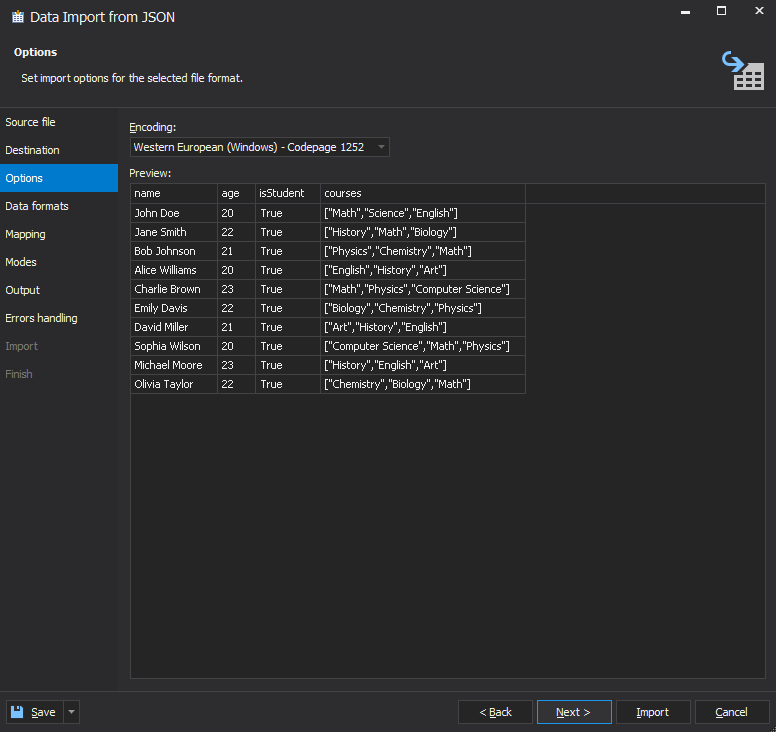Screen dimensions: 776x732
Task: Select the Sophia Wilson name cell
Action: tap(174, 346)
